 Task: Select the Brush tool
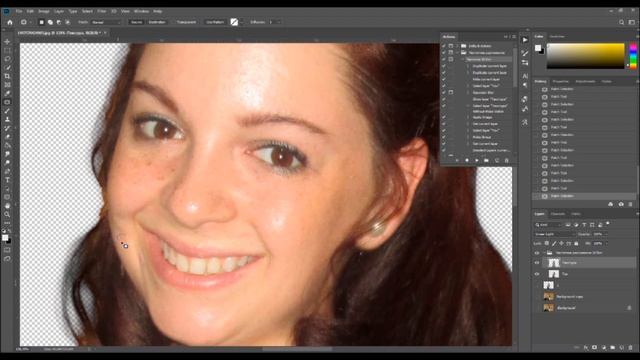pyautogui.click(x=7, y=111)
